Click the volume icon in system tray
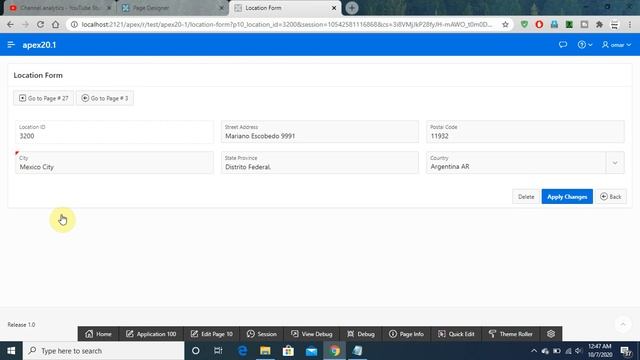 (x=578, y=351)
